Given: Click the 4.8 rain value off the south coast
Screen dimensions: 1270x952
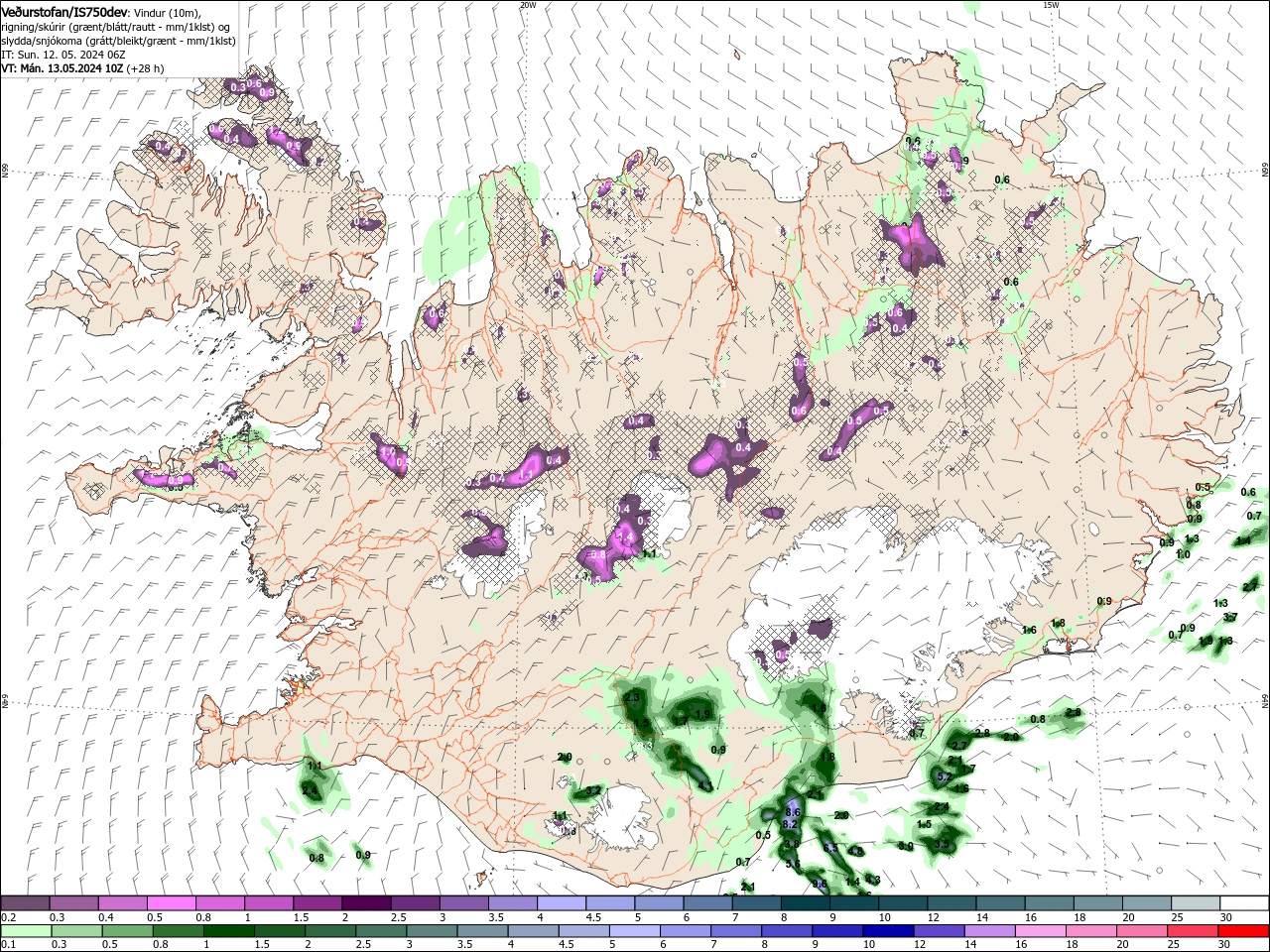Looking at the screenshot, I should coord(855,851).
